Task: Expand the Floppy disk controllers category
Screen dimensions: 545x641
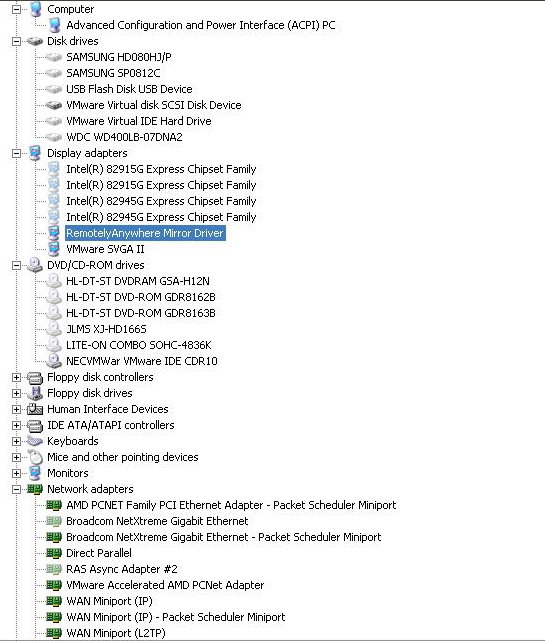Action: (16, 377)
